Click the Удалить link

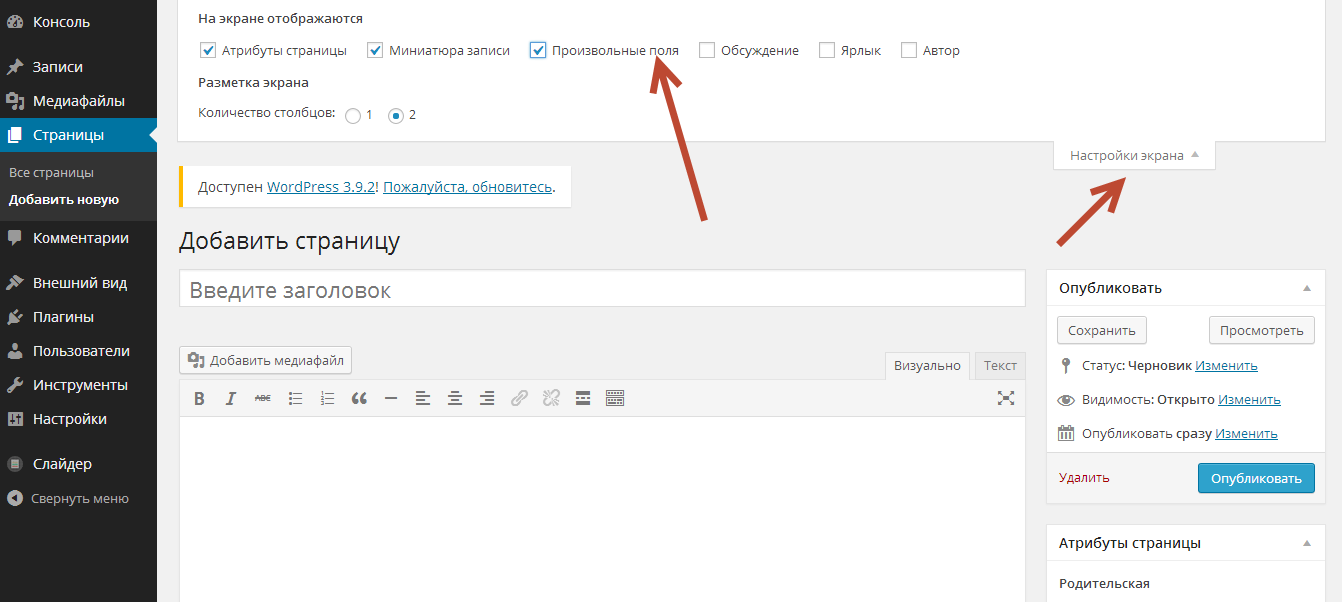[x=1084, y=478]
